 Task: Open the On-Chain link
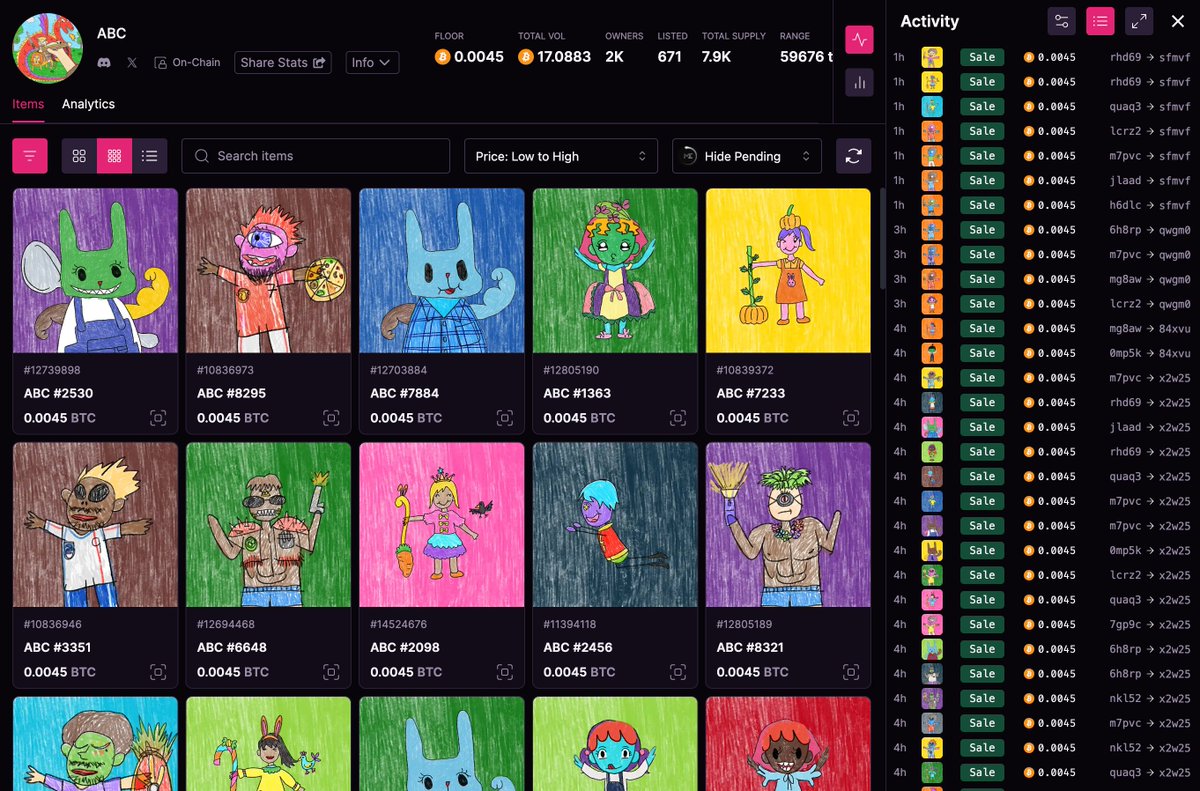tap(187, 63)
